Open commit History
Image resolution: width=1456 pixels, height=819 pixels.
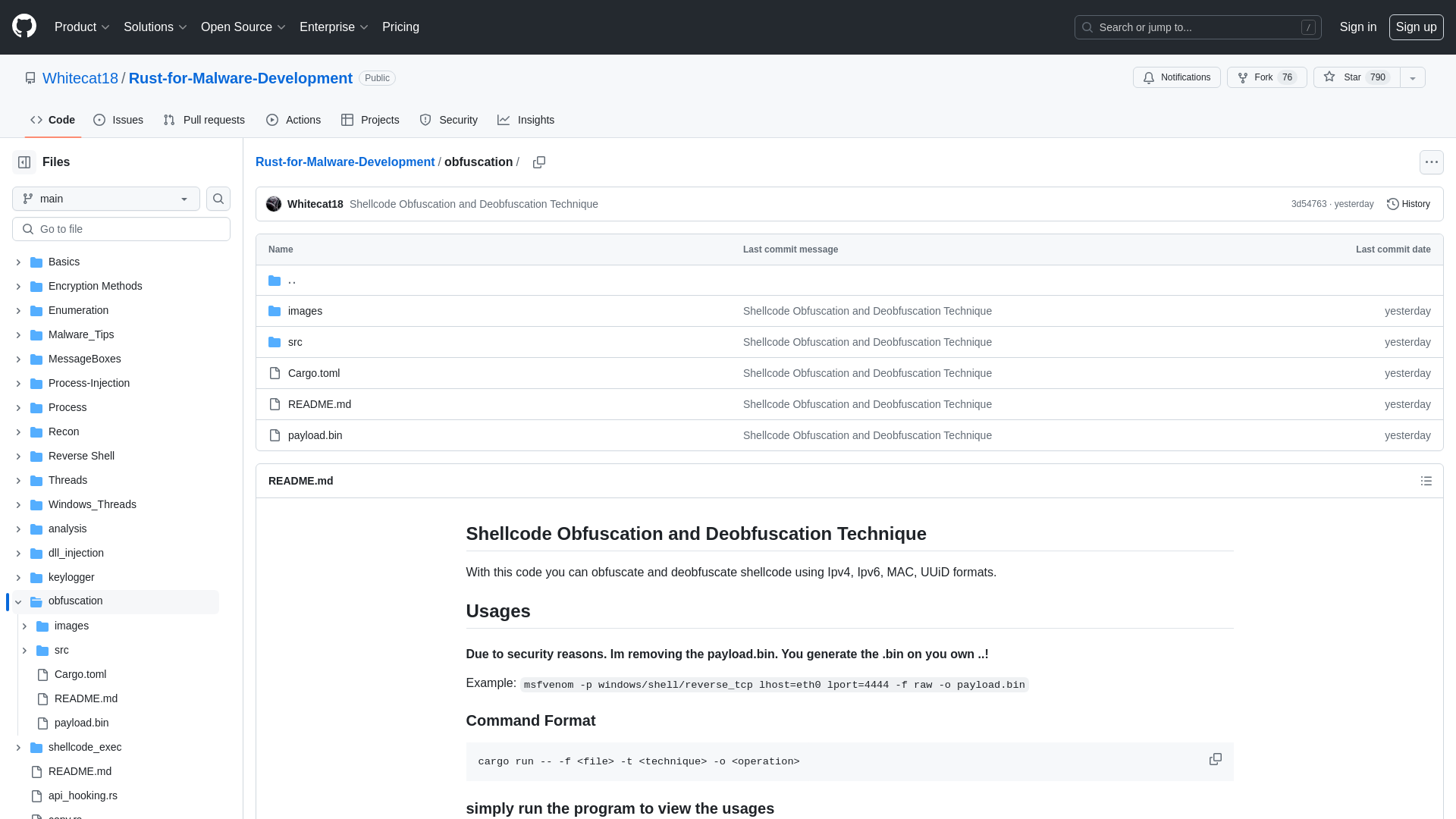[1408, 204]
